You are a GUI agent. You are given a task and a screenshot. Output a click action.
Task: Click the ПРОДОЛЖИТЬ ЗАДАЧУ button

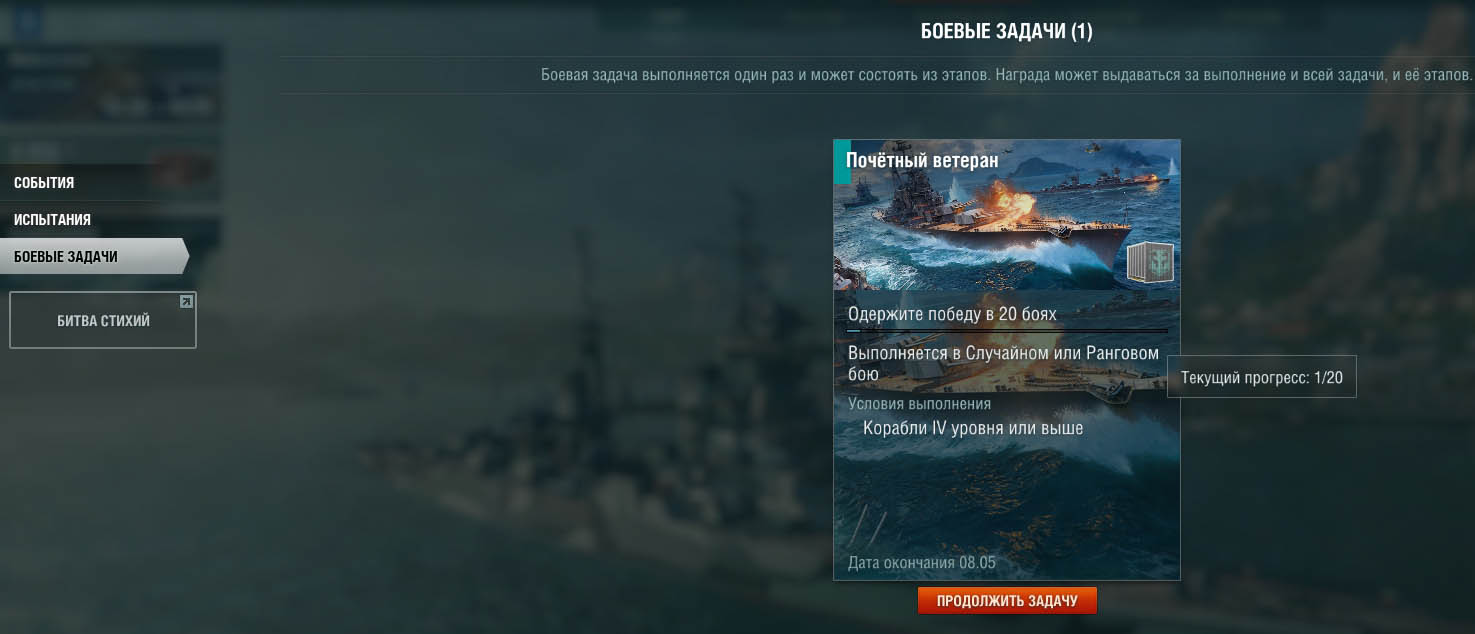[1007, 601]
